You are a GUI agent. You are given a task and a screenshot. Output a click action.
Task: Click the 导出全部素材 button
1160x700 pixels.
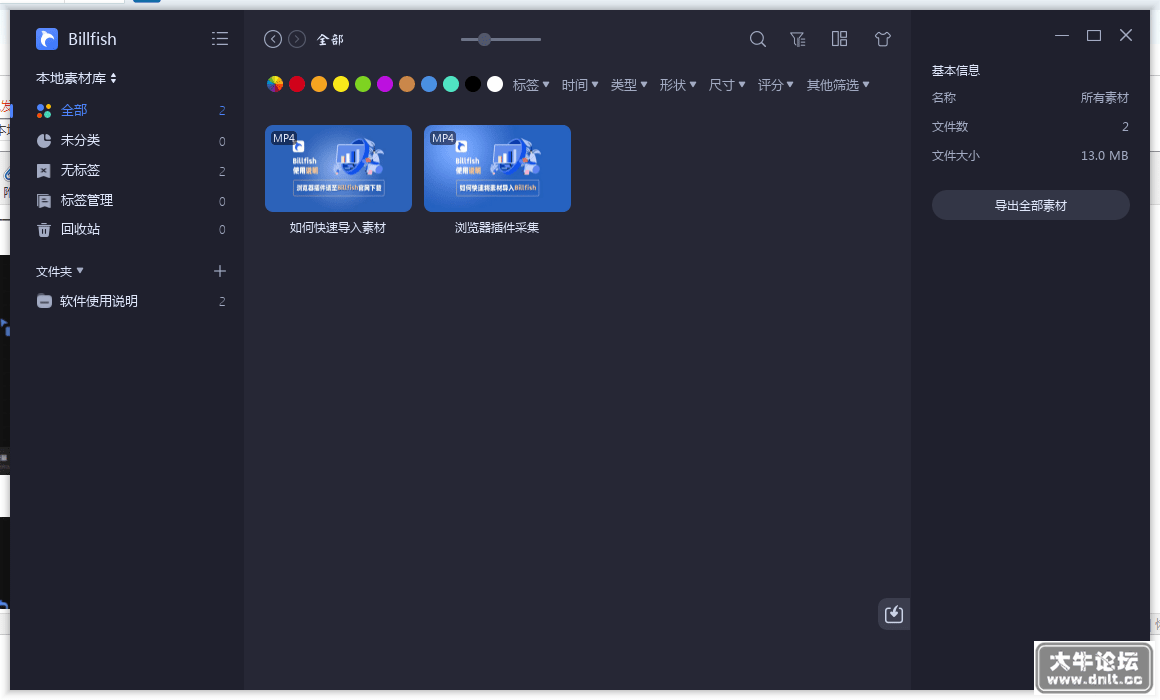point(1031,205)
